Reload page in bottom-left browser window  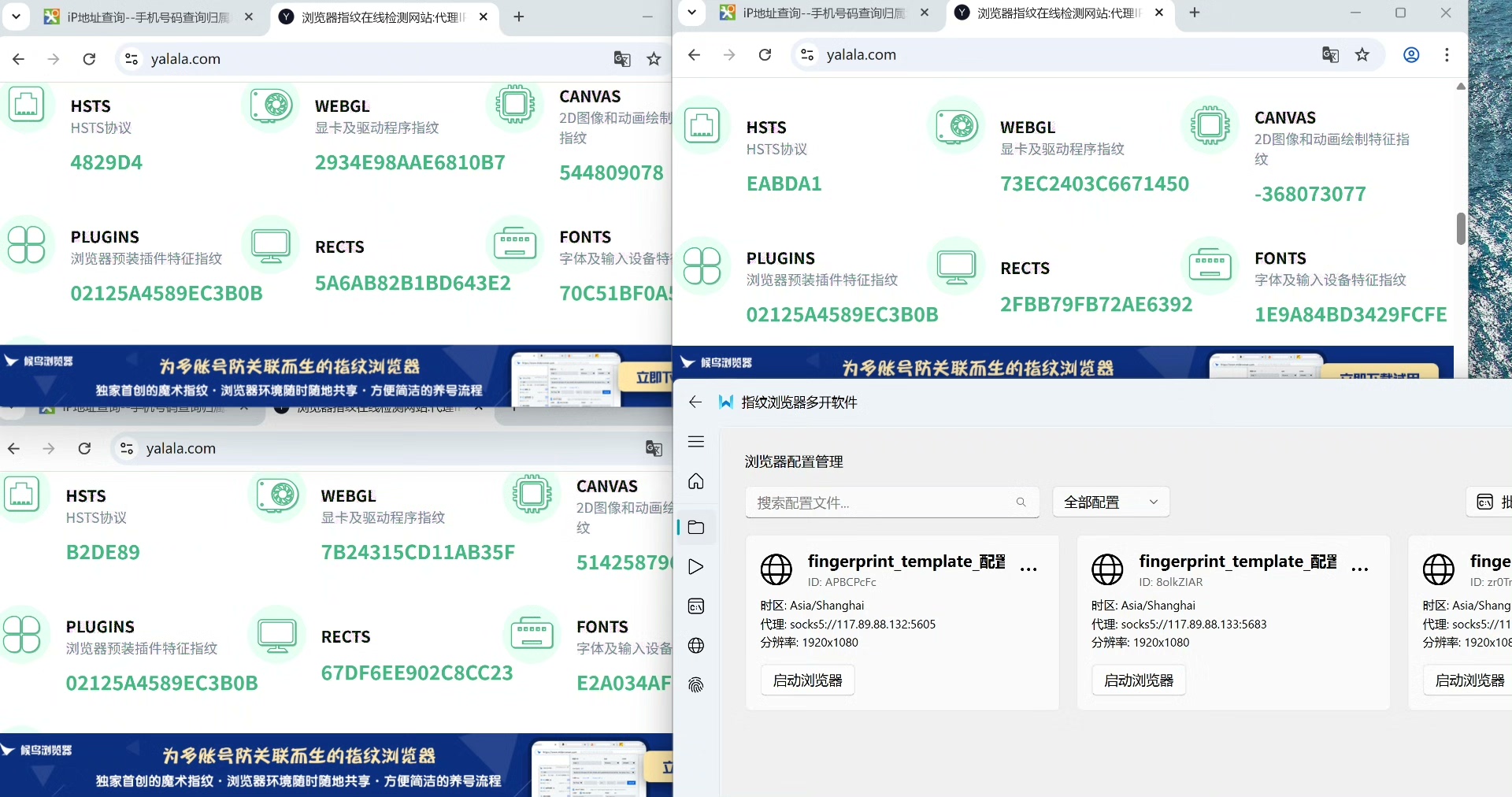coord(84,448)
